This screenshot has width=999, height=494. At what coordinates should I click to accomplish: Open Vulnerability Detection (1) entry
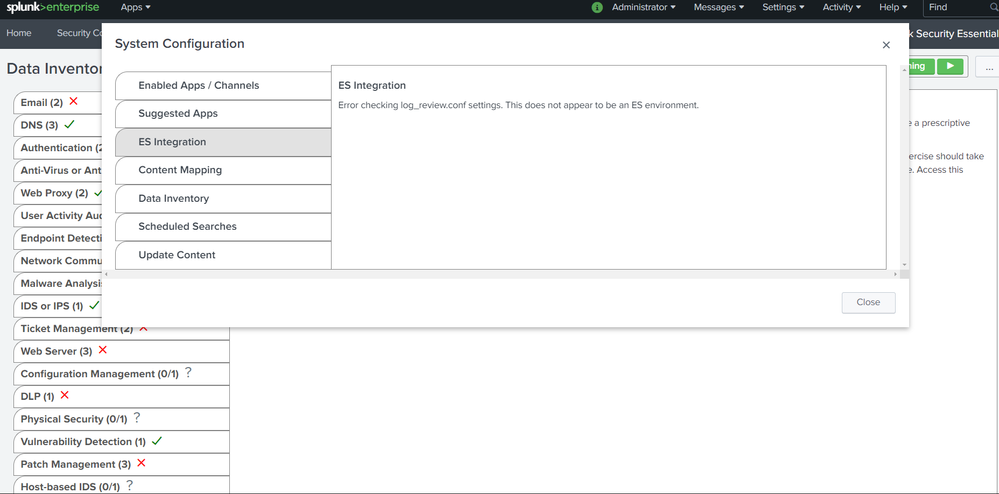click(121, 441)
